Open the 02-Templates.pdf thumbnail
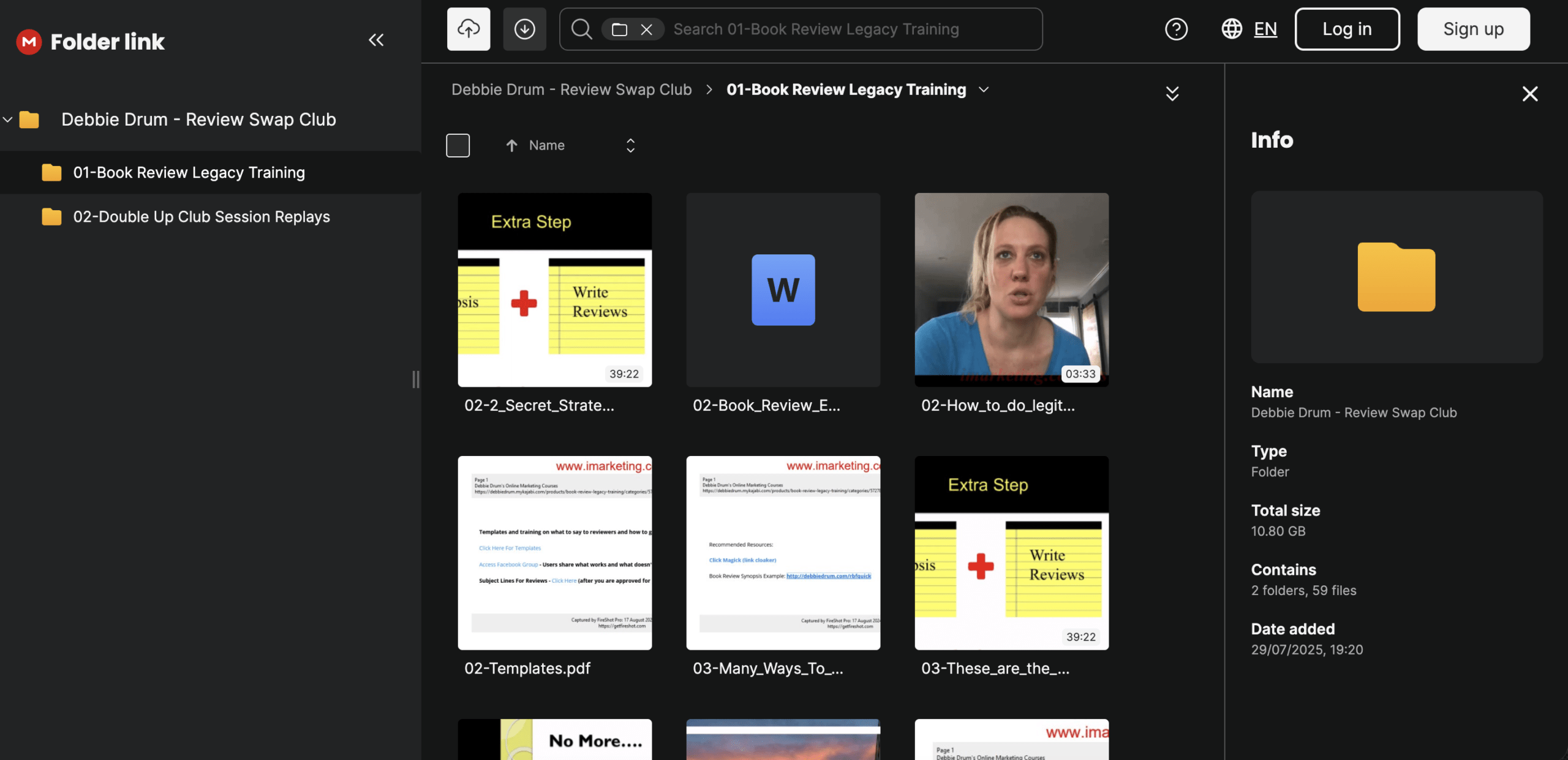1568x760 pixels. point(554,552)
